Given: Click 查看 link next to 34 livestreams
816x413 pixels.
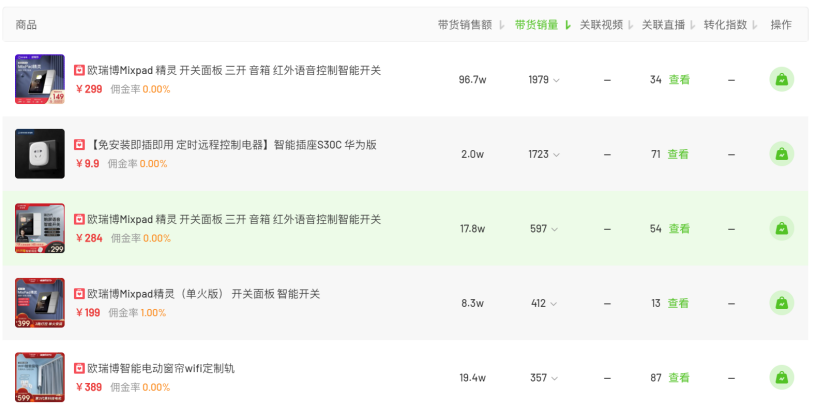Looking at the screenshot, I should 679,80.
